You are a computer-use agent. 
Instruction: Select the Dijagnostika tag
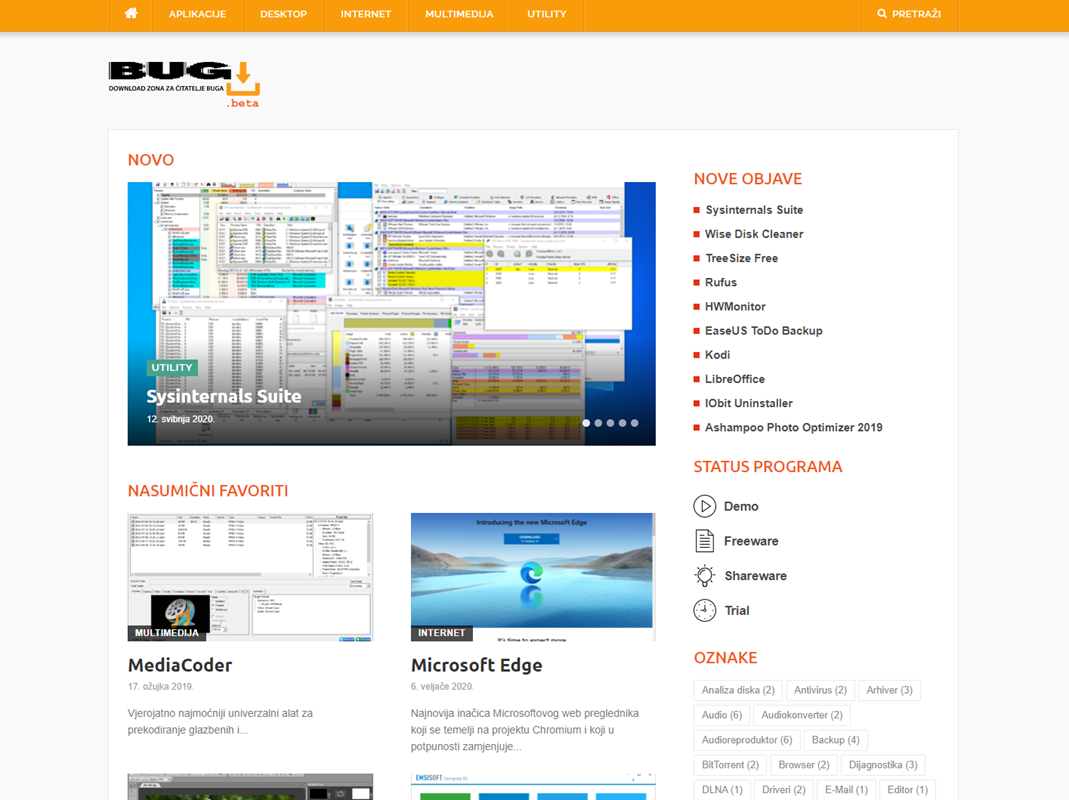tap(883, 765)
